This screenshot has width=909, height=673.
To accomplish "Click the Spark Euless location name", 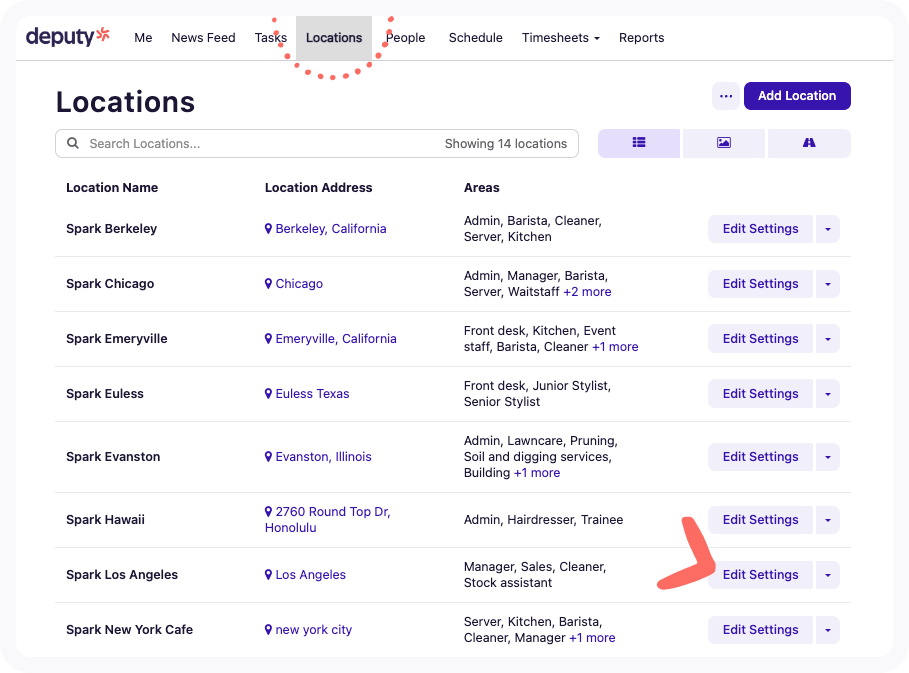I will click(x=105, y=394).
